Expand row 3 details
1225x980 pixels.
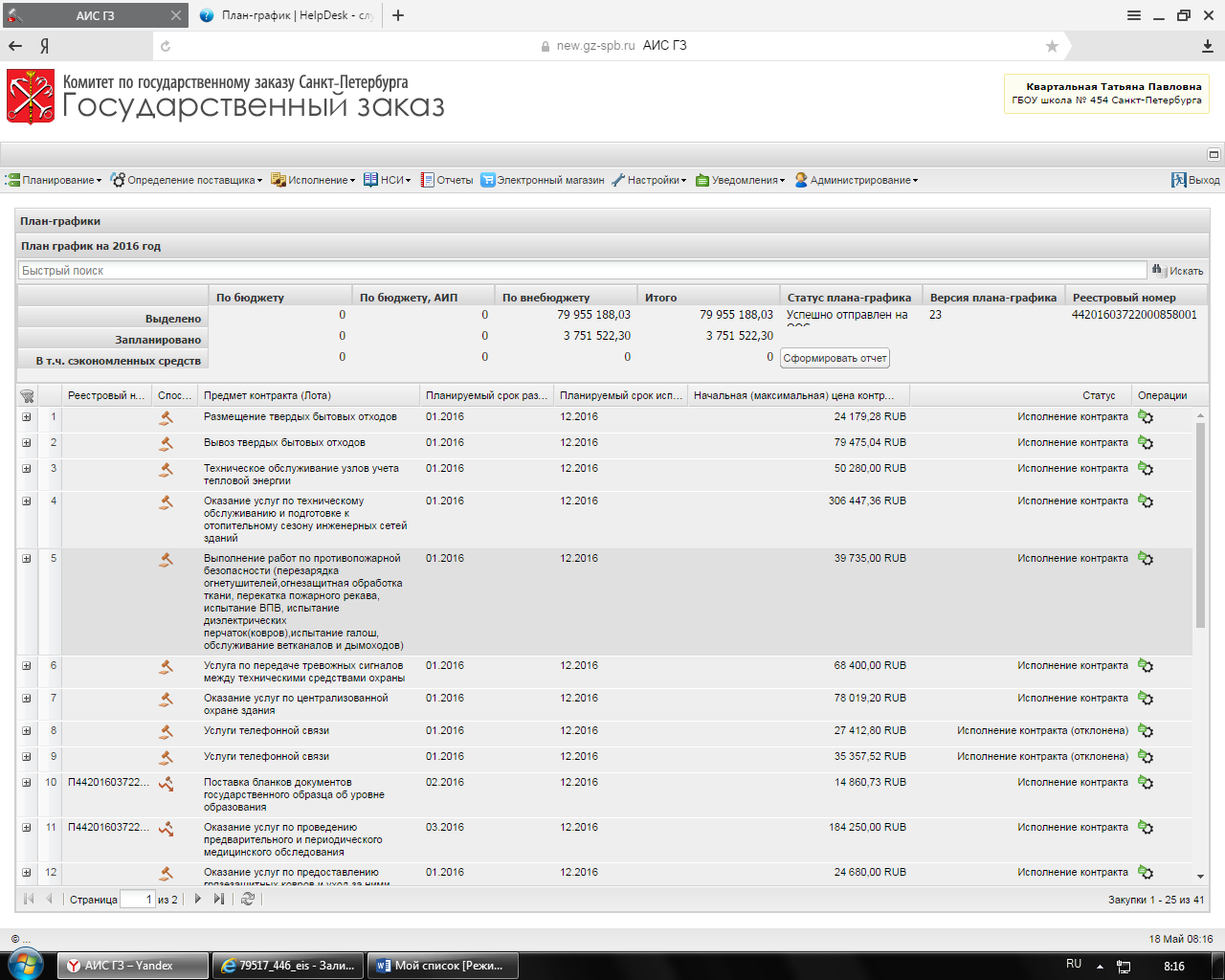tap(27, 469)
